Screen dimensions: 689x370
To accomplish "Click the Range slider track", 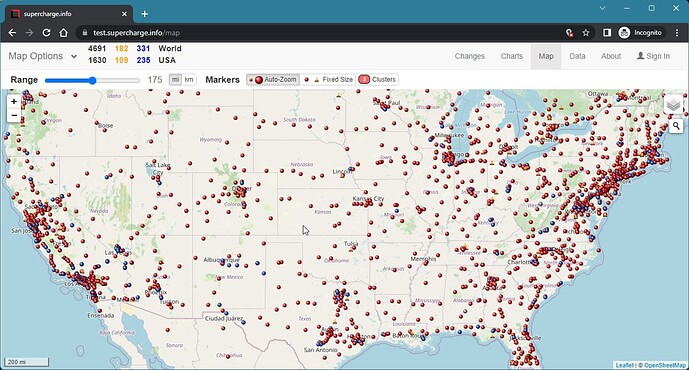I will coord(92,80).
